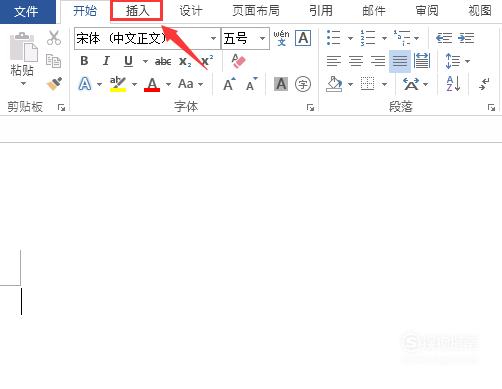The height and width of the screenshot is (389, 502).
Task: Open underline style dropdown arrow
Action: [145, 61]
